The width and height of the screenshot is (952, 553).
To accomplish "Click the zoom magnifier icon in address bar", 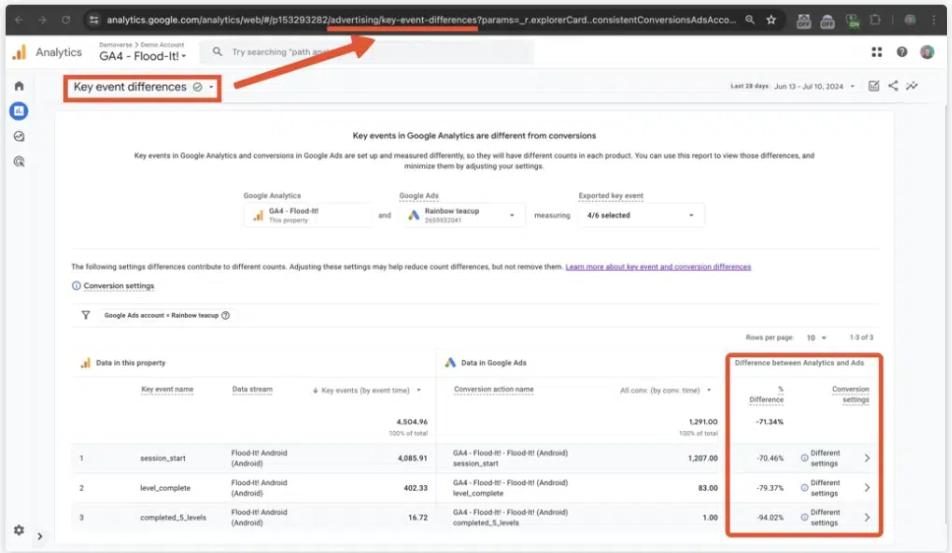I will tap(750, 20).
